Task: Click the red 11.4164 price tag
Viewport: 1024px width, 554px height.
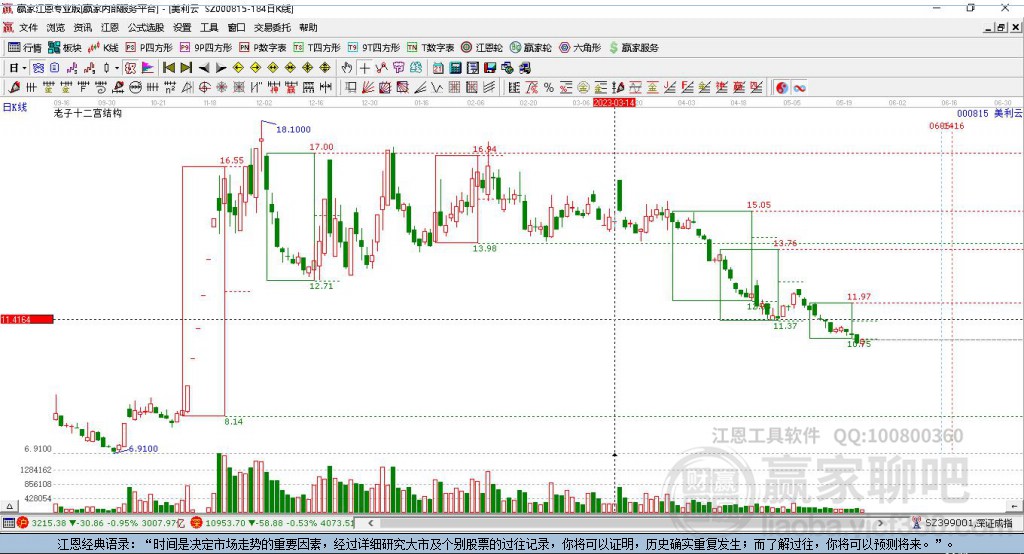Action: [x=27, y=319]
